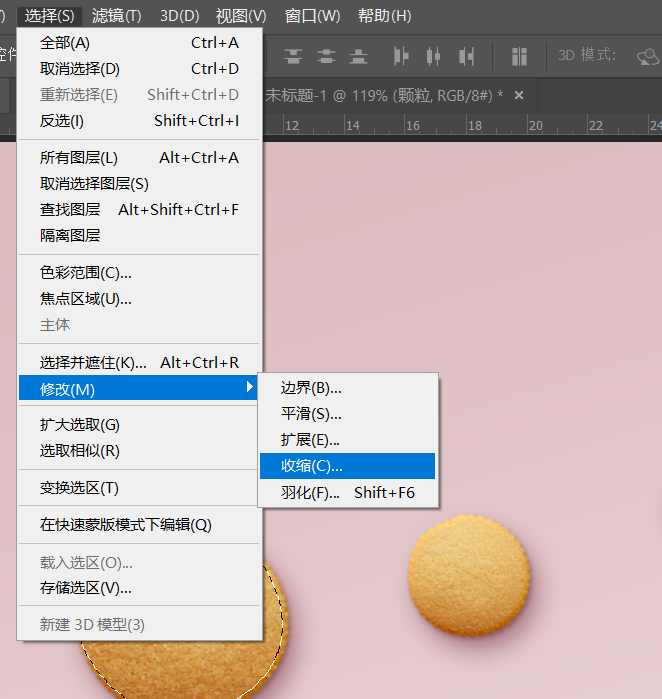Select 扩展(E)... in the submenu
662x699 pixels.
(x=347, y=440)
